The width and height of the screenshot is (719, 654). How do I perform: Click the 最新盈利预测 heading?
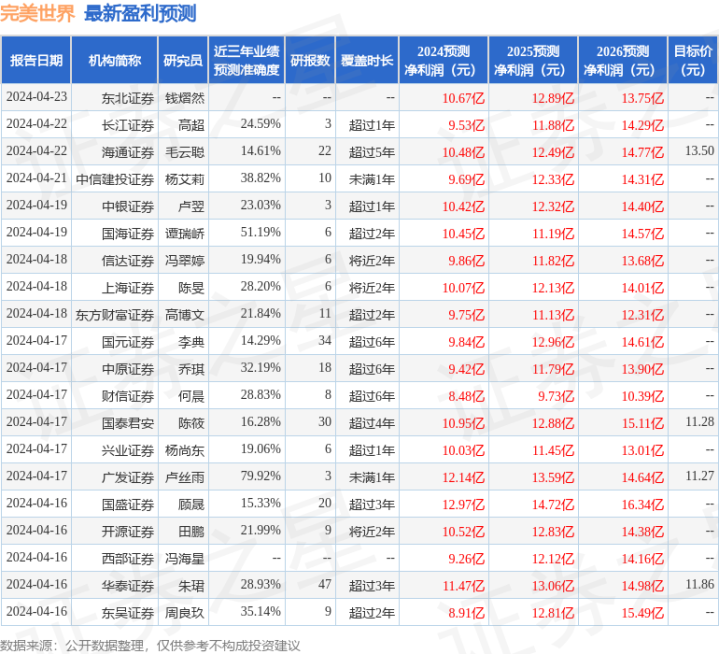[140, 13]
